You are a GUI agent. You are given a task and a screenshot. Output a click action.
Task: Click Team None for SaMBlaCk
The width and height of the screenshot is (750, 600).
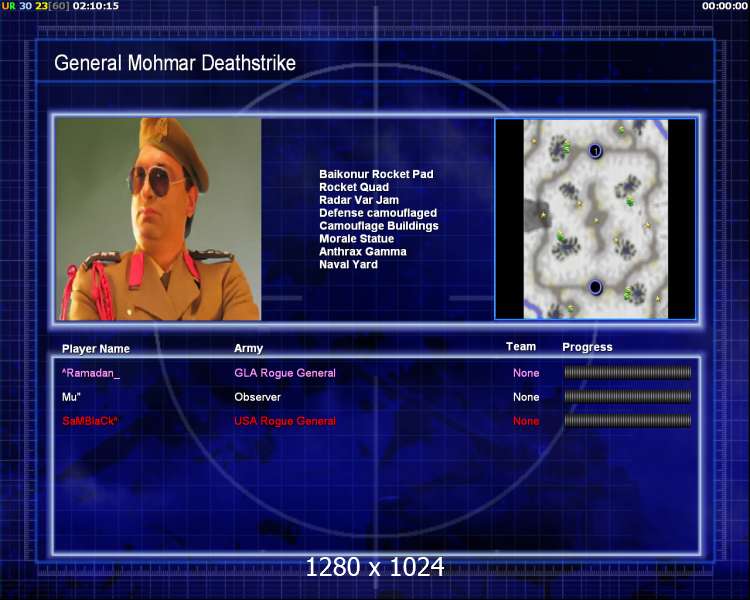(x=526, y=421)
